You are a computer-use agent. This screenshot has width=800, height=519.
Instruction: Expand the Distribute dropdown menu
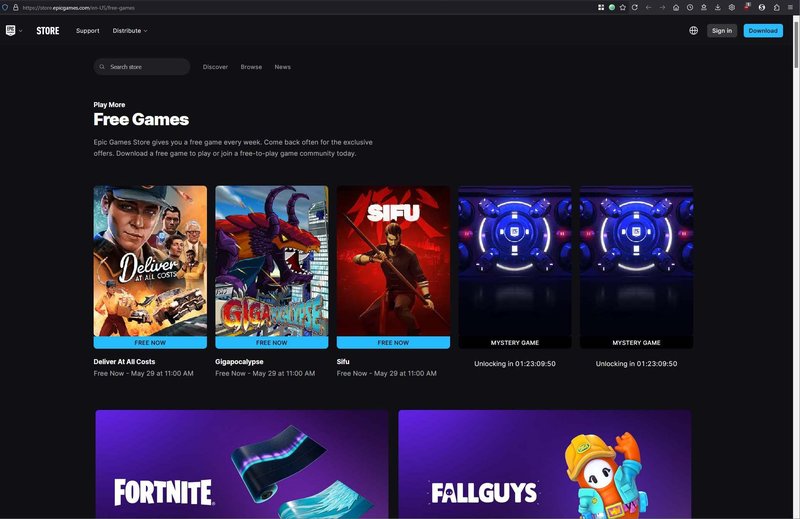pyautogui.click(x=129, y=31)
